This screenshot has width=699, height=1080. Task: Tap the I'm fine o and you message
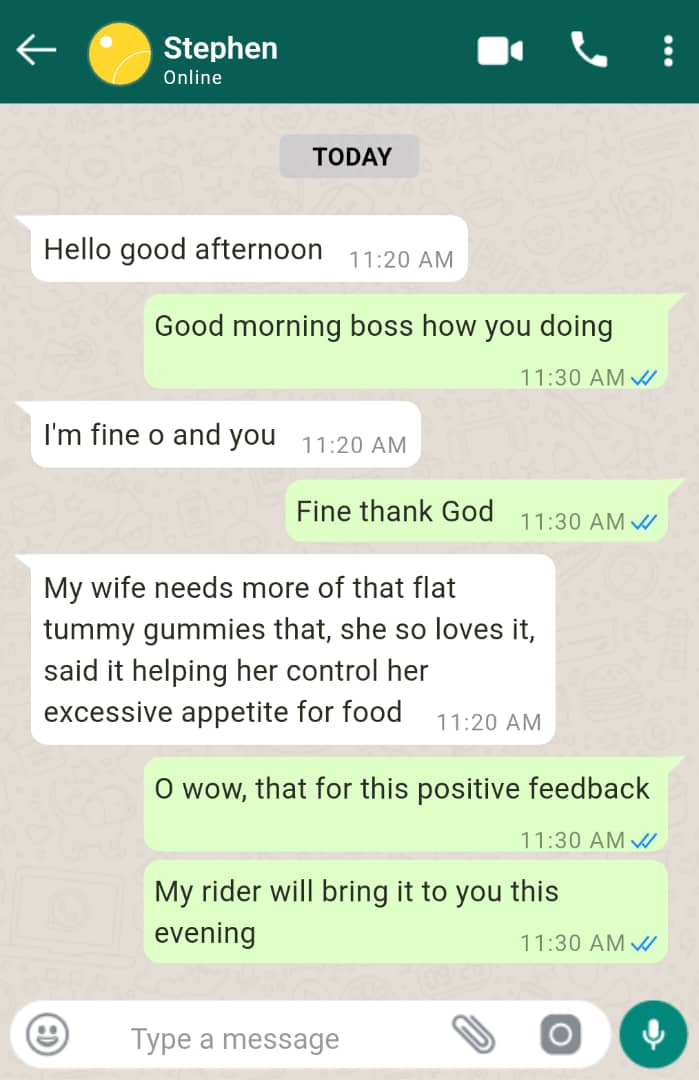tap(225, 435)
